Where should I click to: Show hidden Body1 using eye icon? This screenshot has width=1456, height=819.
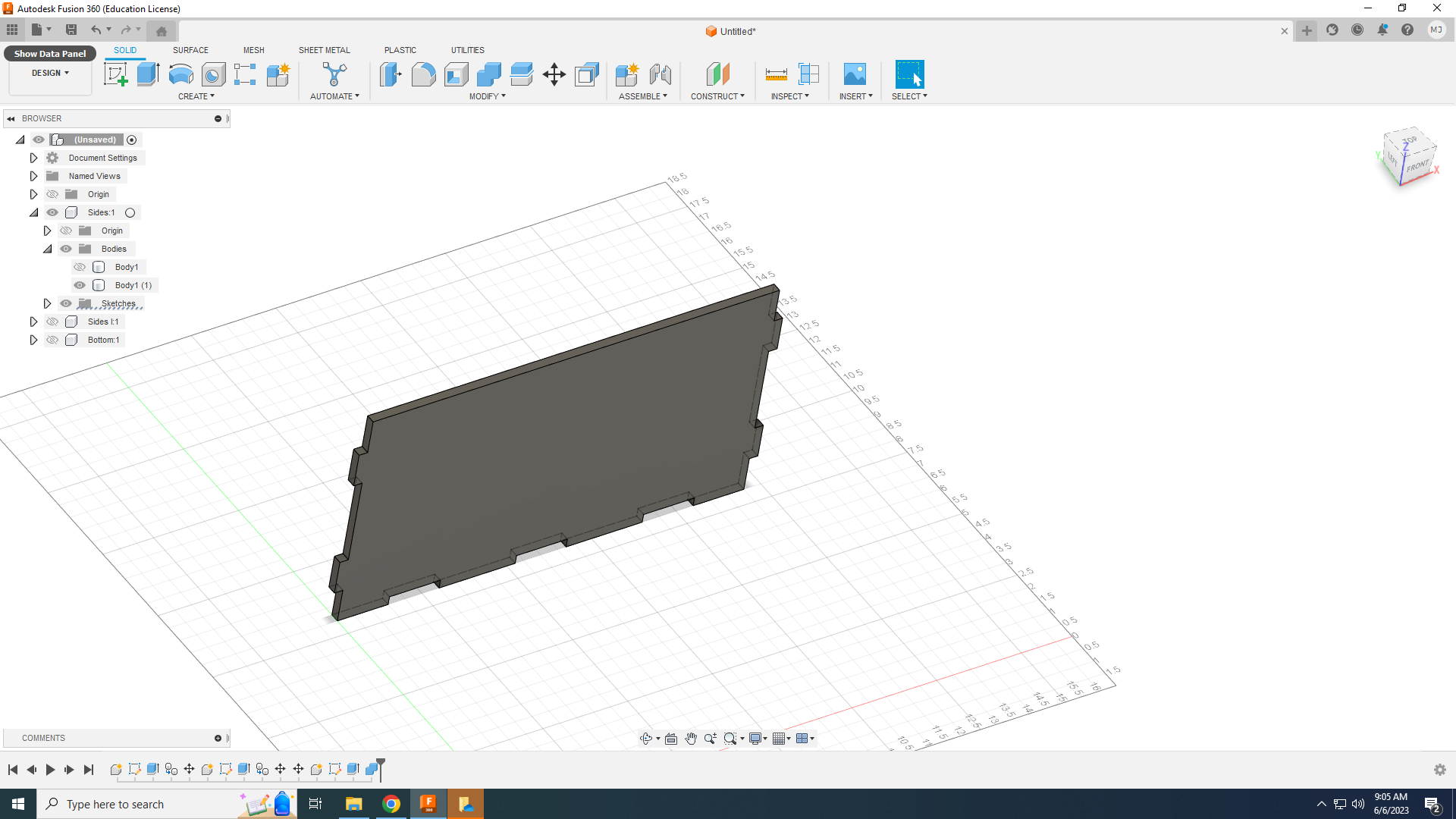(x=80, y=267)
